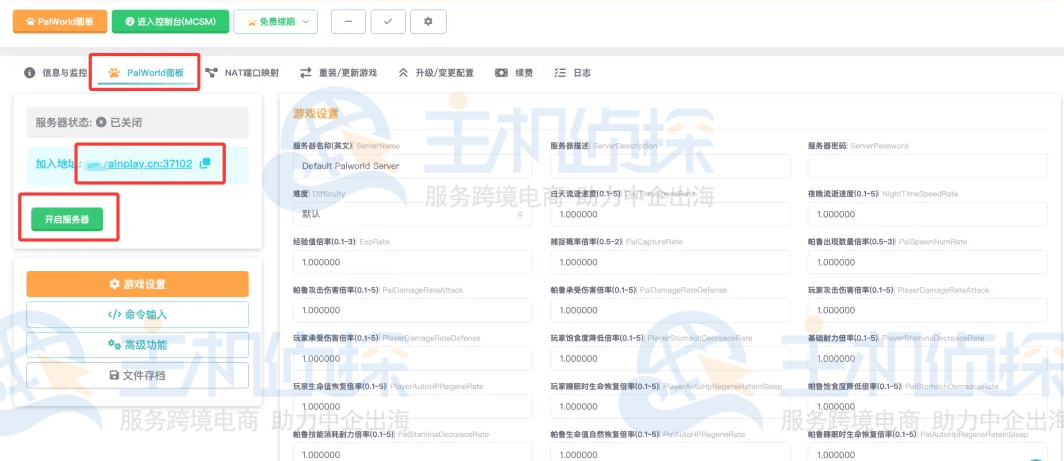This screenshot has height=461, width=1064.
Task: Click the PalDamageRateAttack input field
Action: [413, 310]
